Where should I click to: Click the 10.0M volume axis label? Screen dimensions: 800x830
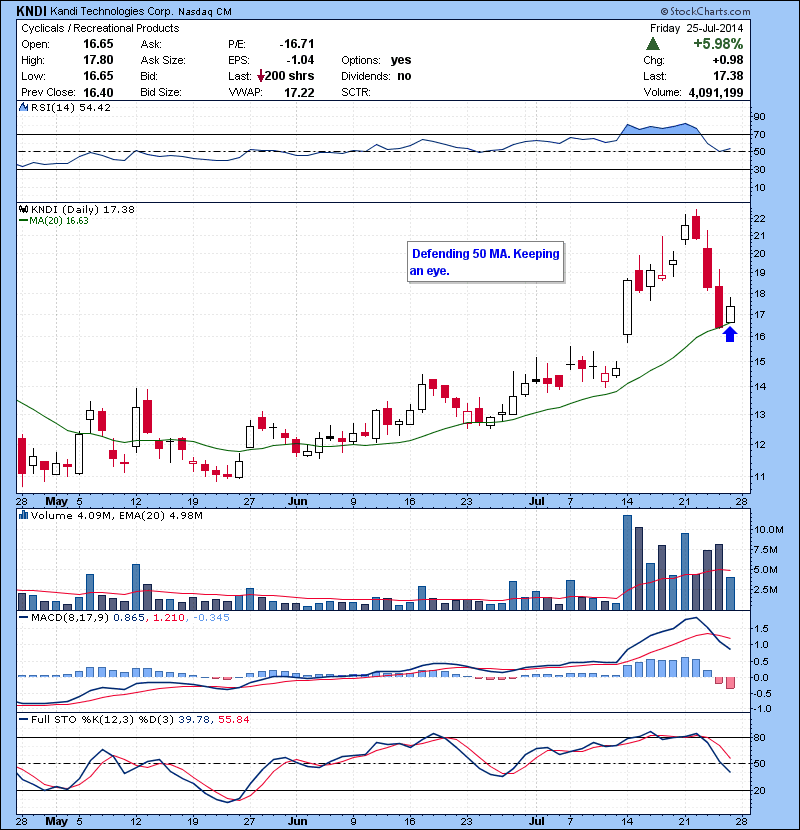tap(769, 529)
